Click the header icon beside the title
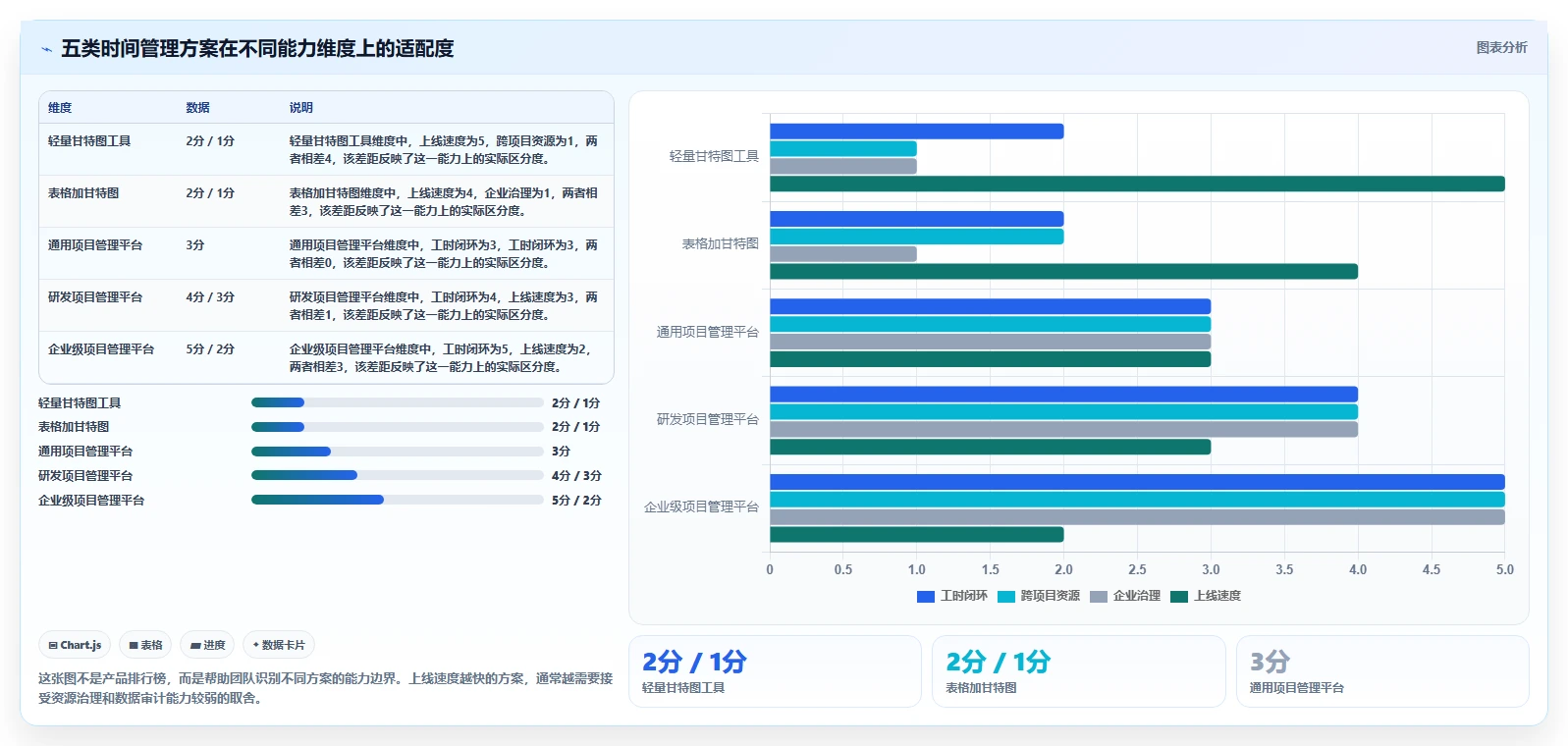 click(46, 48)
